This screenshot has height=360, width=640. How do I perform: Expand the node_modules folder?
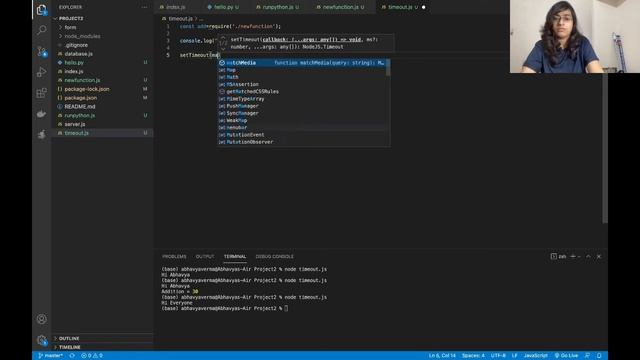(102, 36)
